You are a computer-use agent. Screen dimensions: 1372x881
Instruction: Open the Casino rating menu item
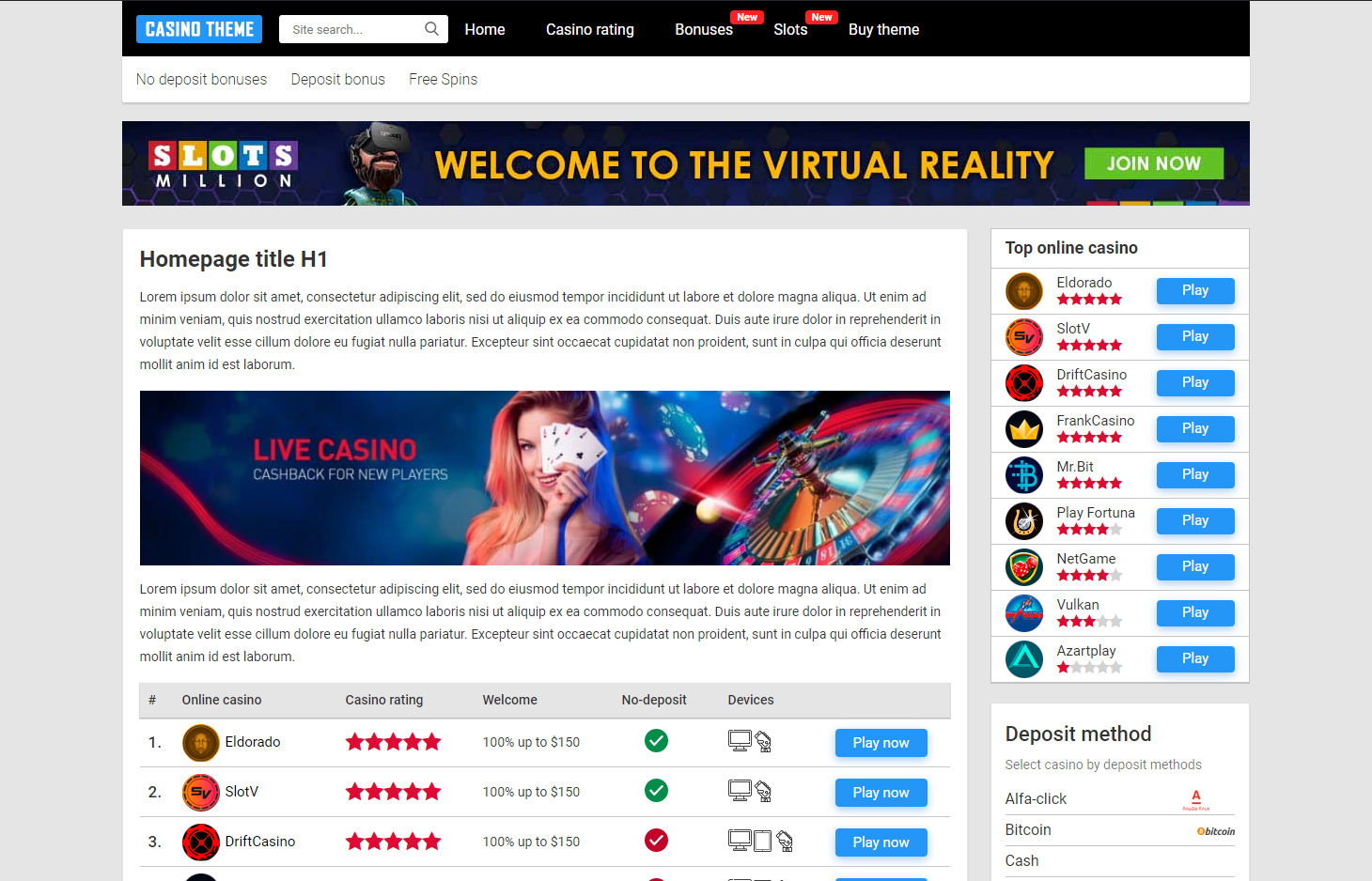590,30
